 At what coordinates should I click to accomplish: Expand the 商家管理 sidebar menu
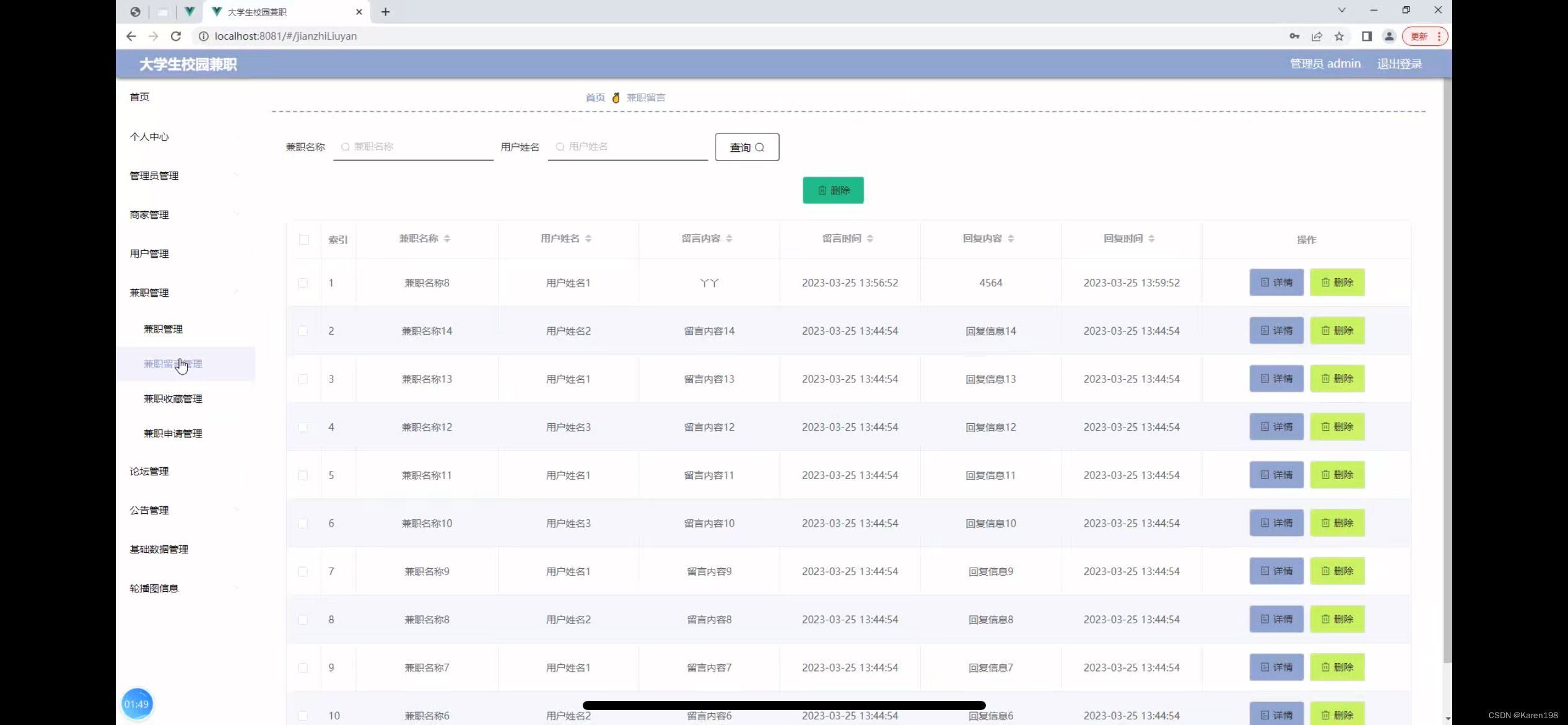[x=185, y=215]
